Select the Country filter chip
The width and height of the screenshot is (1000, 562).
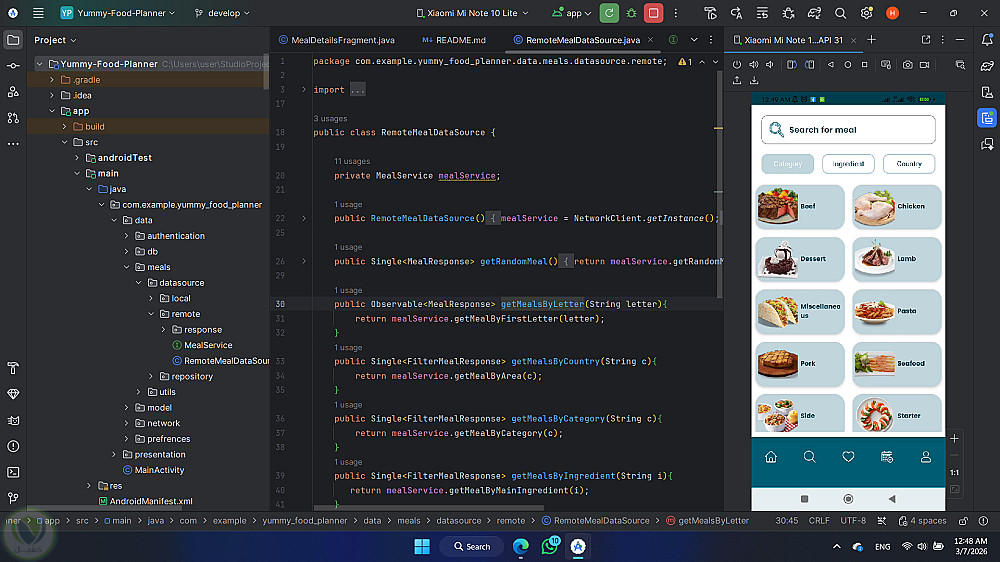pos(909,164)
